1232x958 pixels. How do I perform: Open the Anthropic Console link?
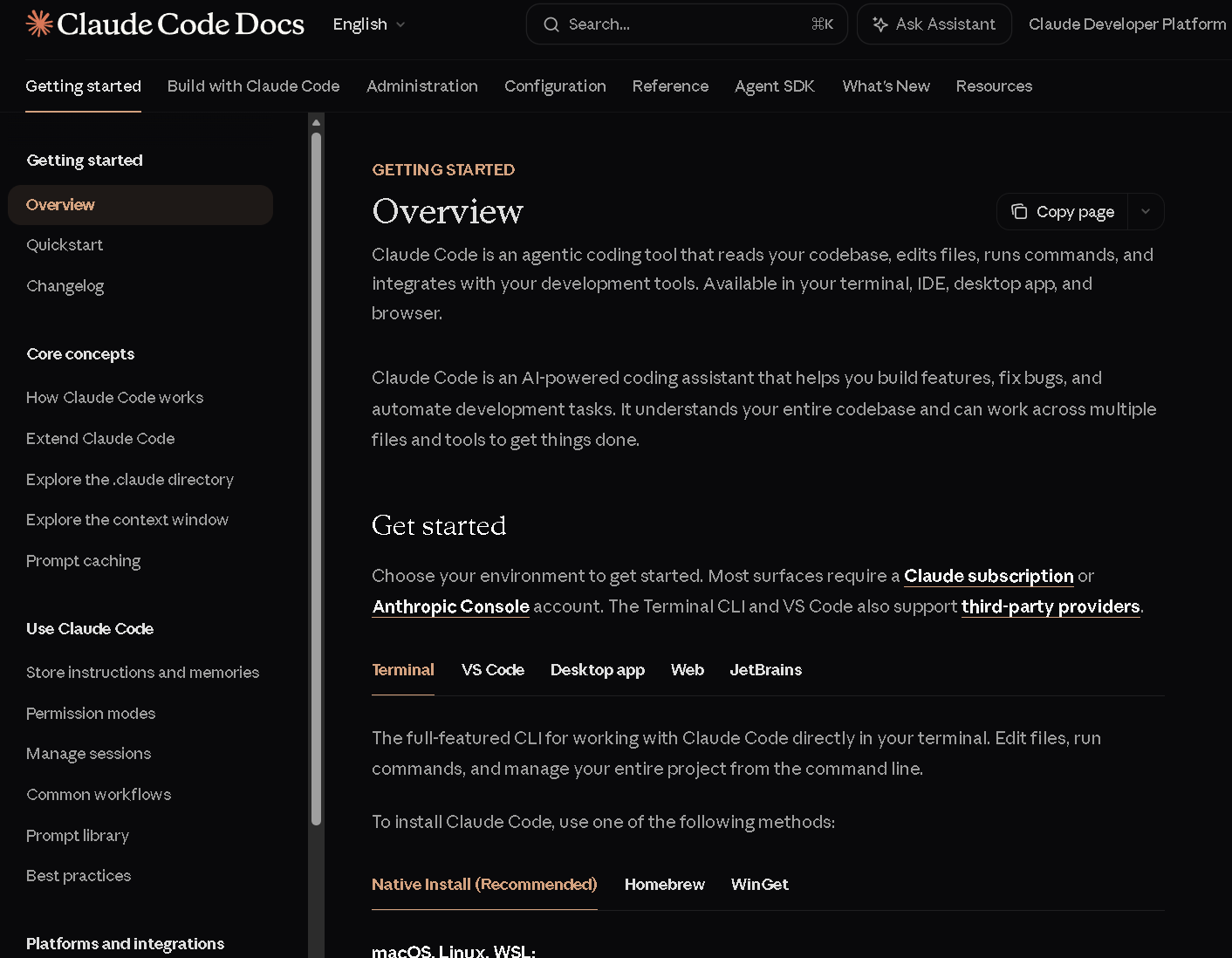pyautogui.click(x=450, y=606)
